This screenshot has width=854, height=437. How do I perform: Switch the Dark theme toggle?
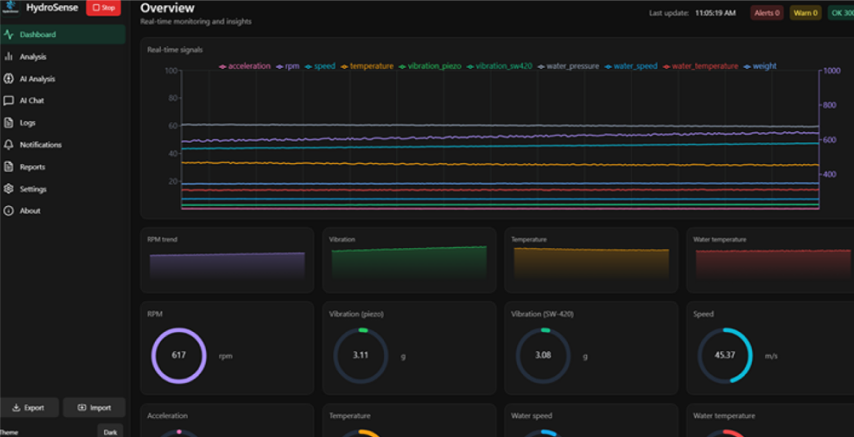click(x=110, y=432)
